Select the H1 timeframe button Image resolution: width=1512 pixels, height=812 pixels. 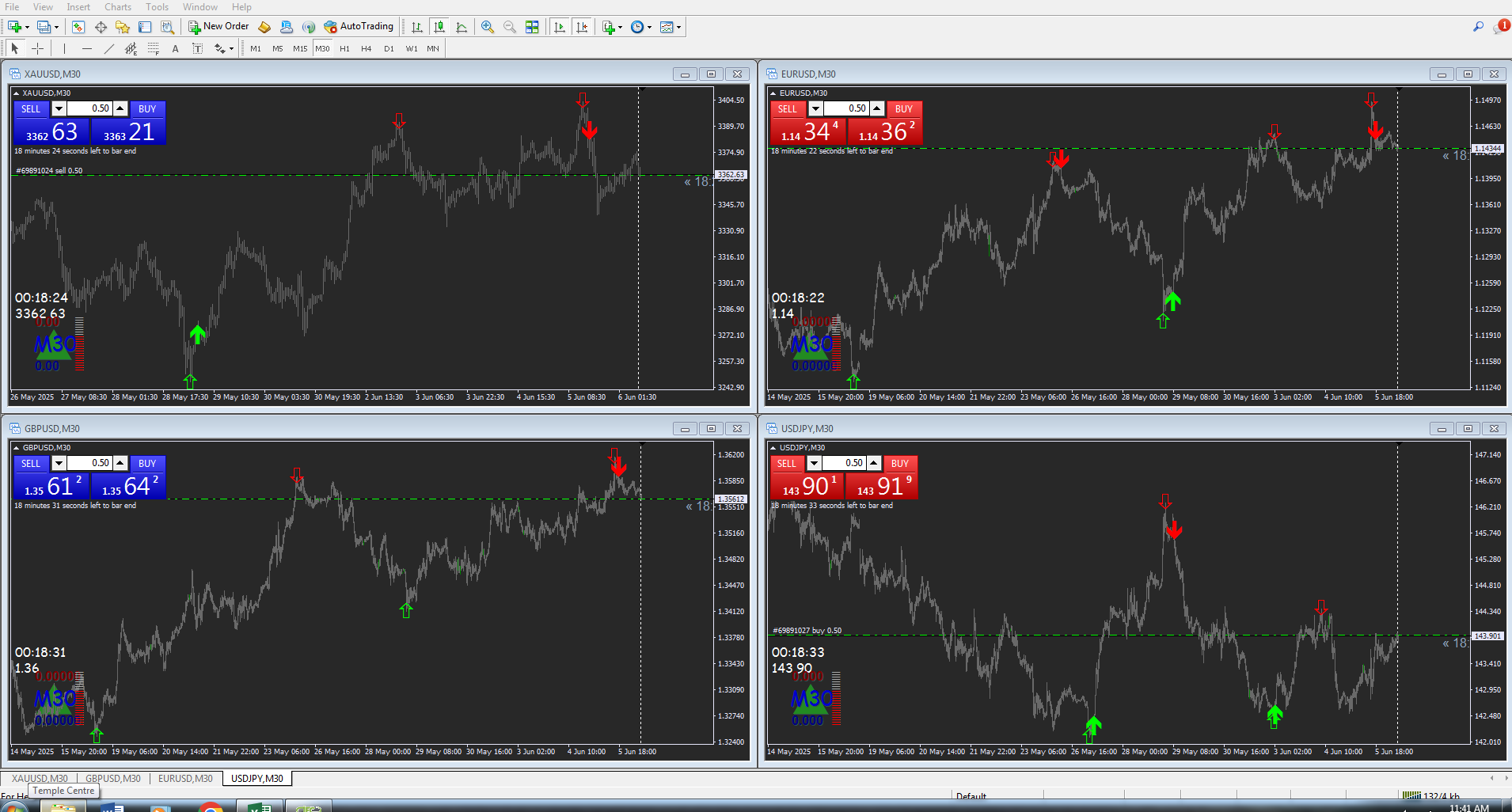(344, 48)
